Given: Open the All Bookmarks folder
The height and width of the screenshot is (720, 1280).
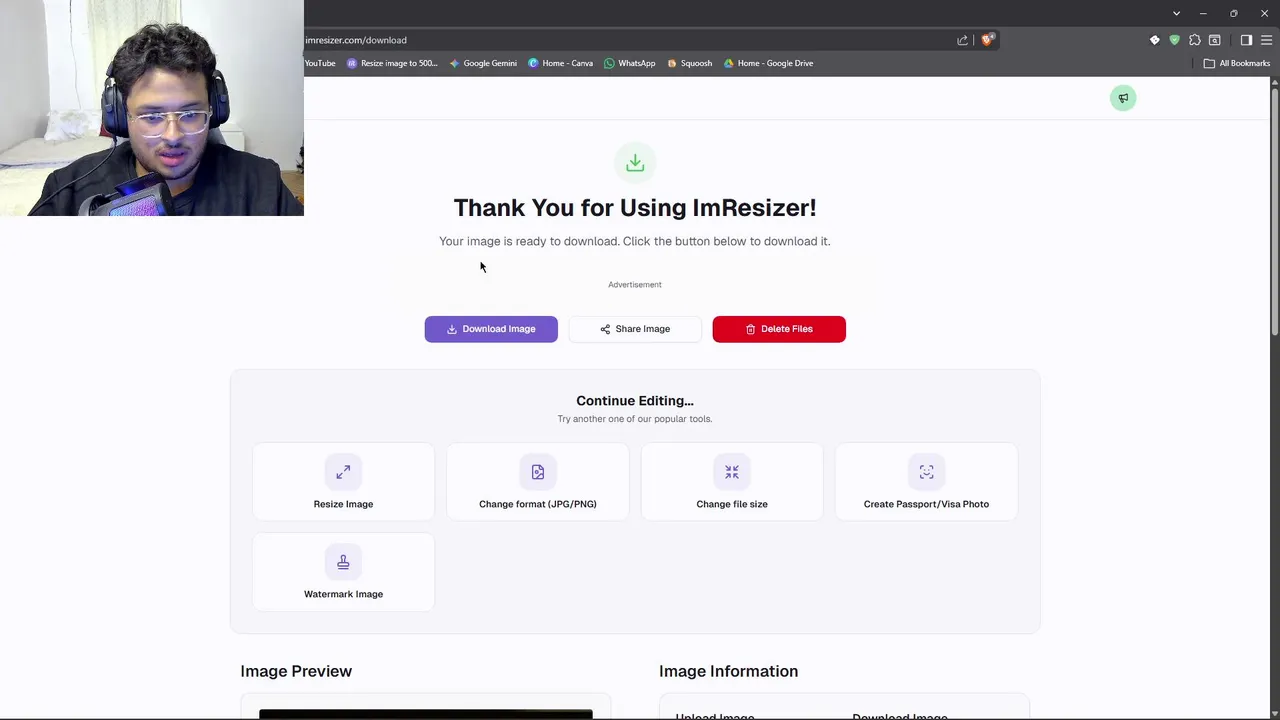Looking at the screenshot, I should pyautogui.click(x=1236, y=63).
